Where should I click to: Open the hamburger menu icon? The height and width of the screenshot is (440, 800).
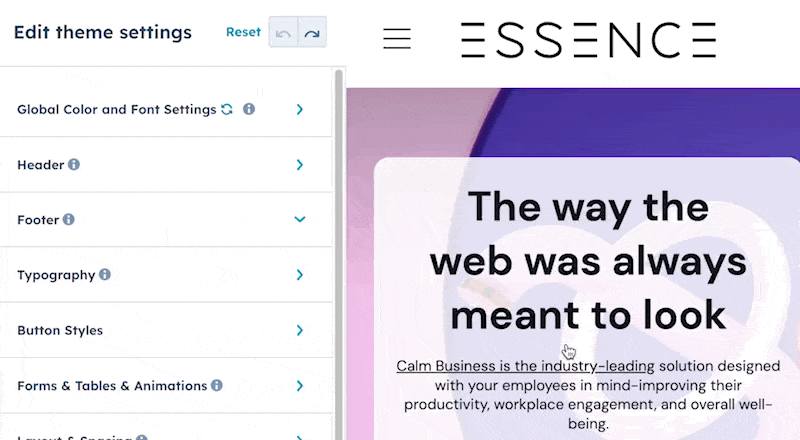[x=397, y=38]
